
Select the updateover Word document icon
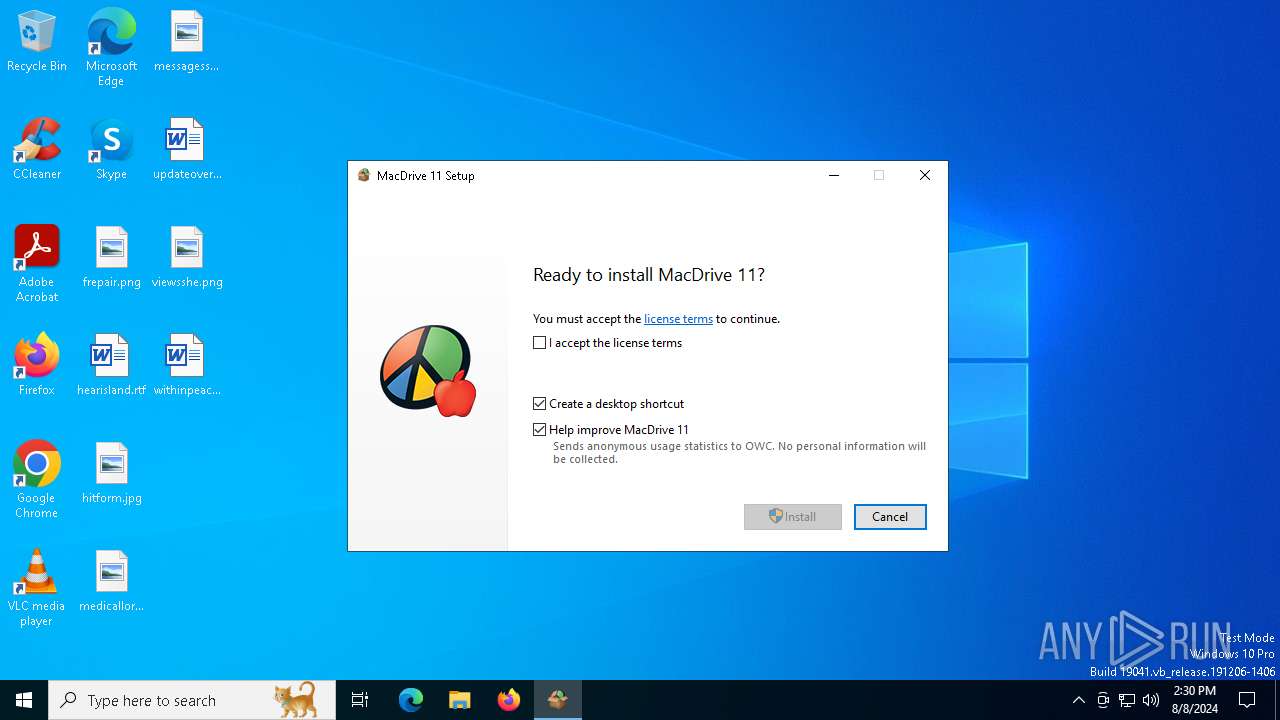coord(187,150)
